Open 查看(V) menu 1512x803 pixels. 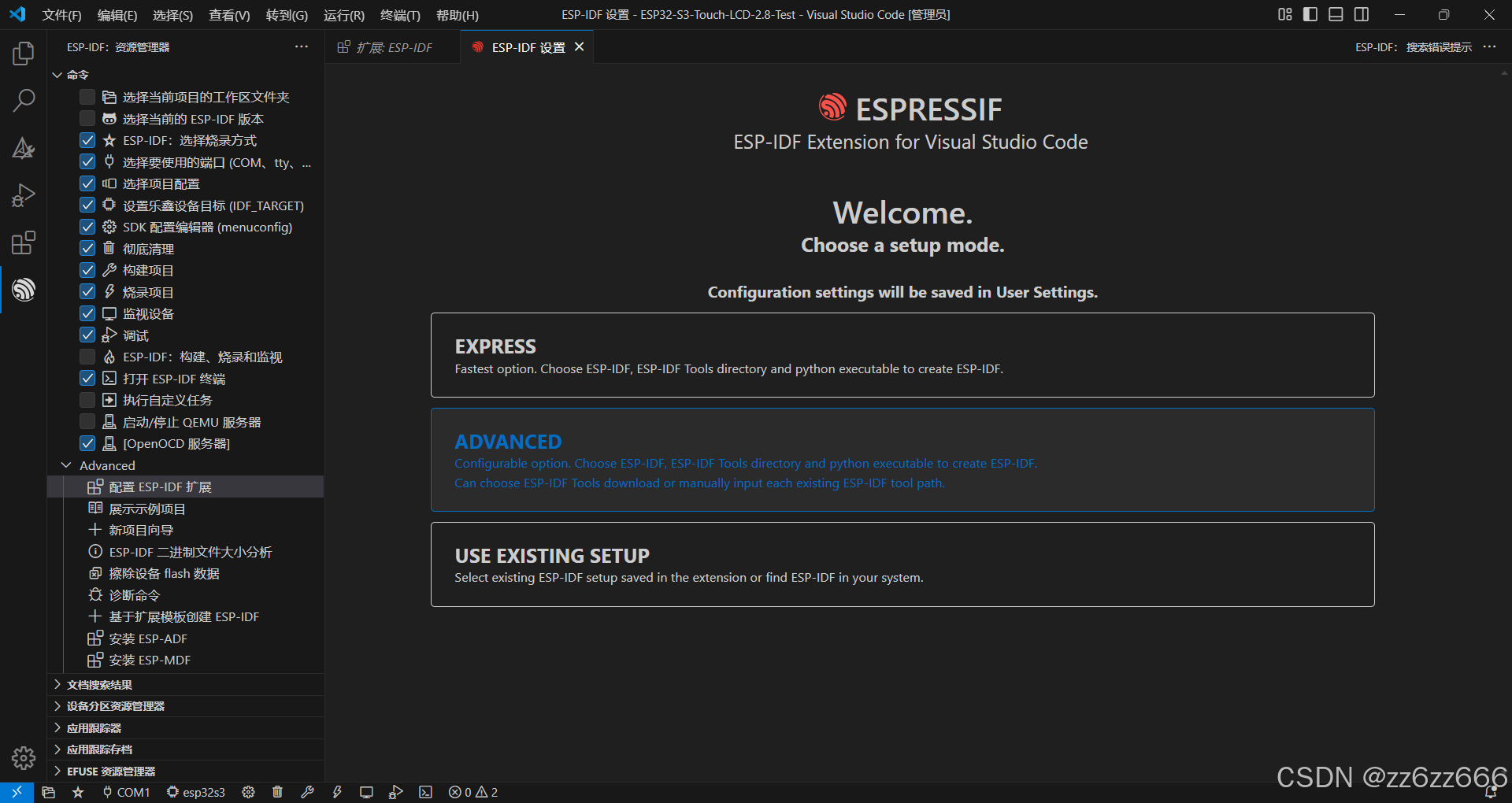click(x=229, y=15)
